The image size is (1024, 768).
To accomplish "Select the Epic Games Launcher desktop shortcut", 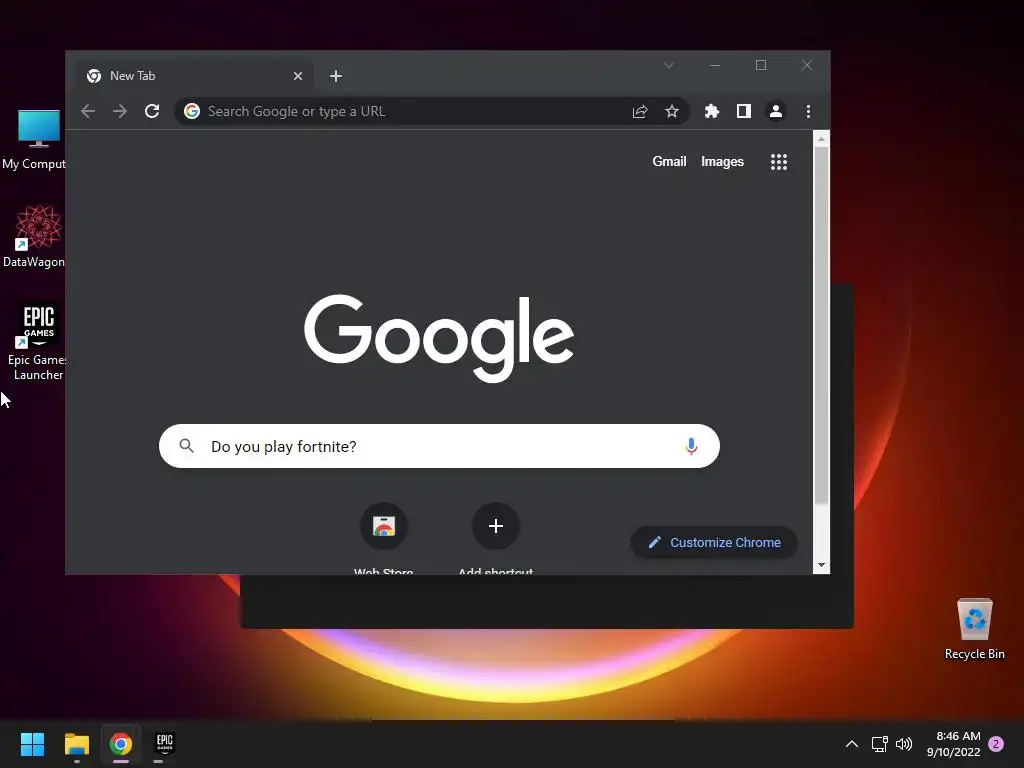I will click(37, 342).
